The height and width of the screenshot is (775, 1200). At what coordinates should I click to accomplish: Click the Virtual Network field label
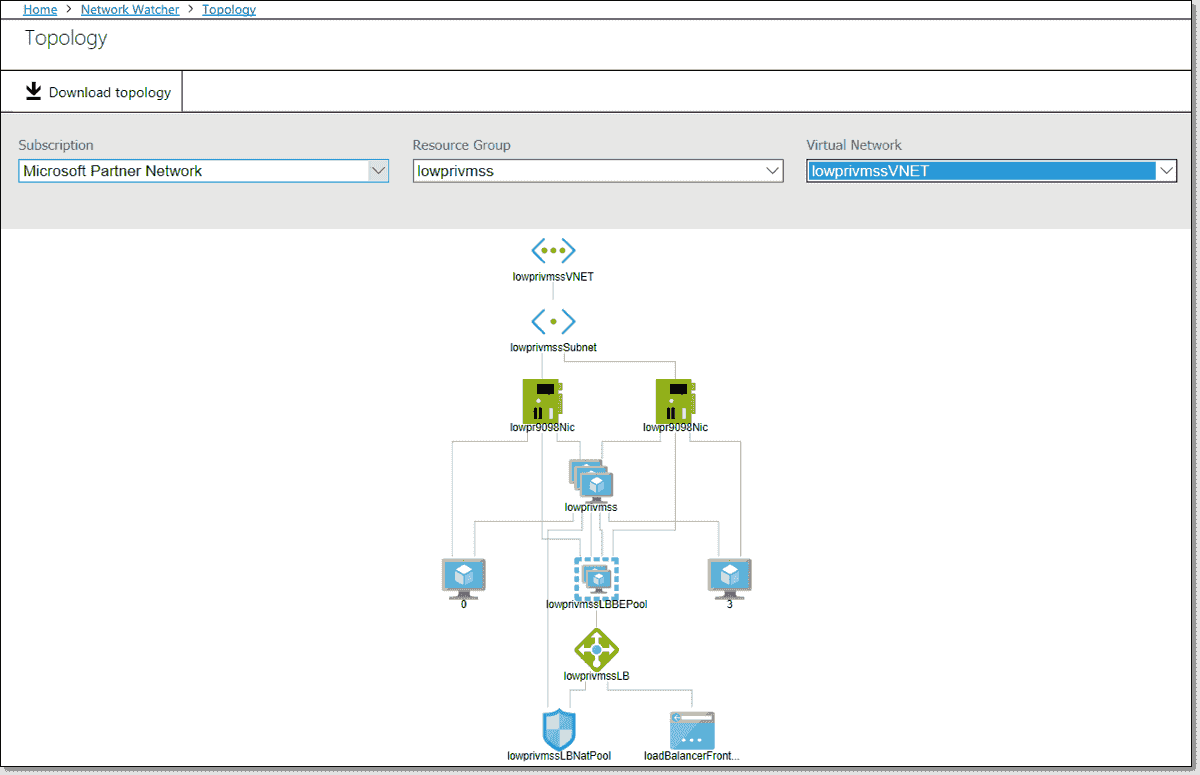tap(854, 145)
